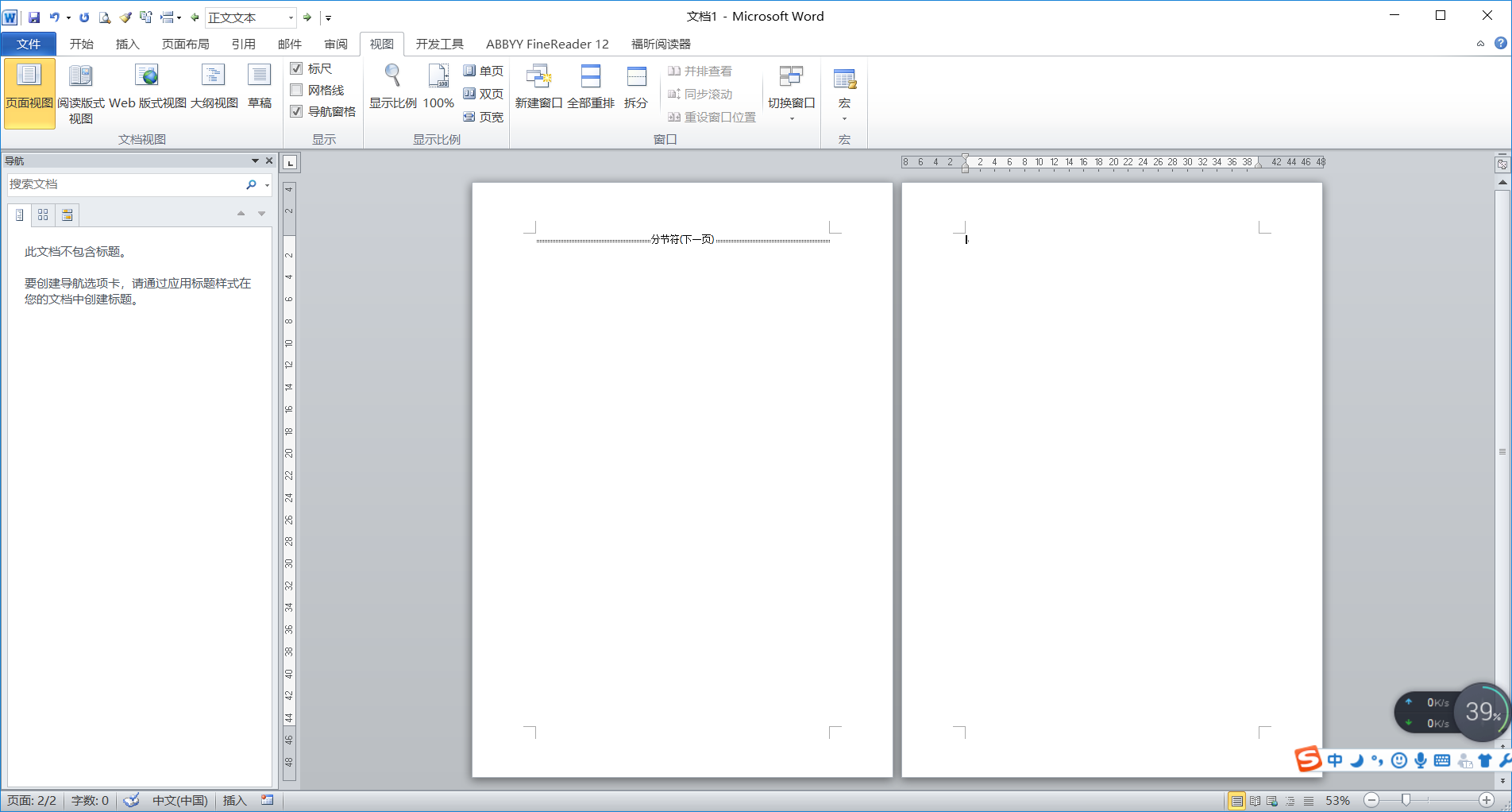This screenshot has width=1512, height=812.
Task: Enable the 网格线 gridlines checkbox
Action: pyautogui.click(x=296, y=90)
